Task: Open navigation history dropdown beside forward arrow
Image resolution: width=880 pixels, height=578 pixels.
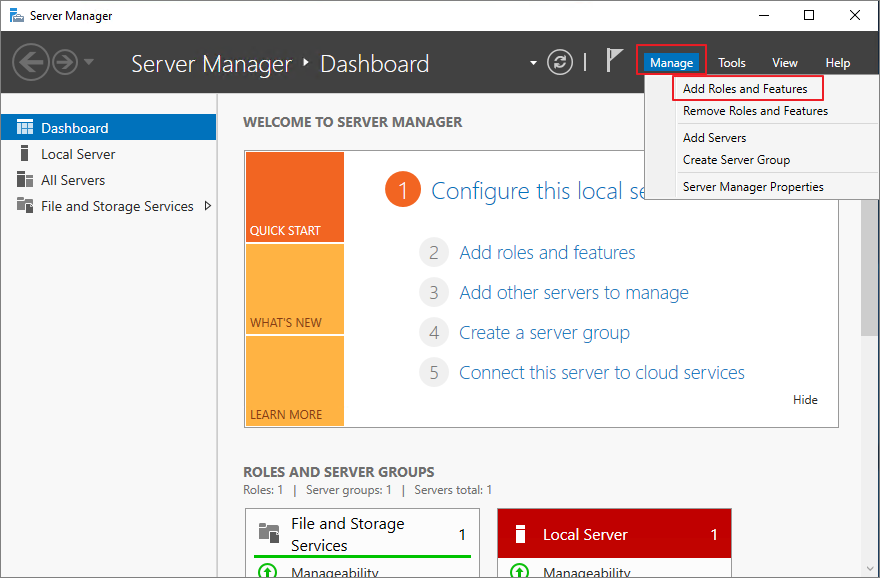Action: (89, 62)
